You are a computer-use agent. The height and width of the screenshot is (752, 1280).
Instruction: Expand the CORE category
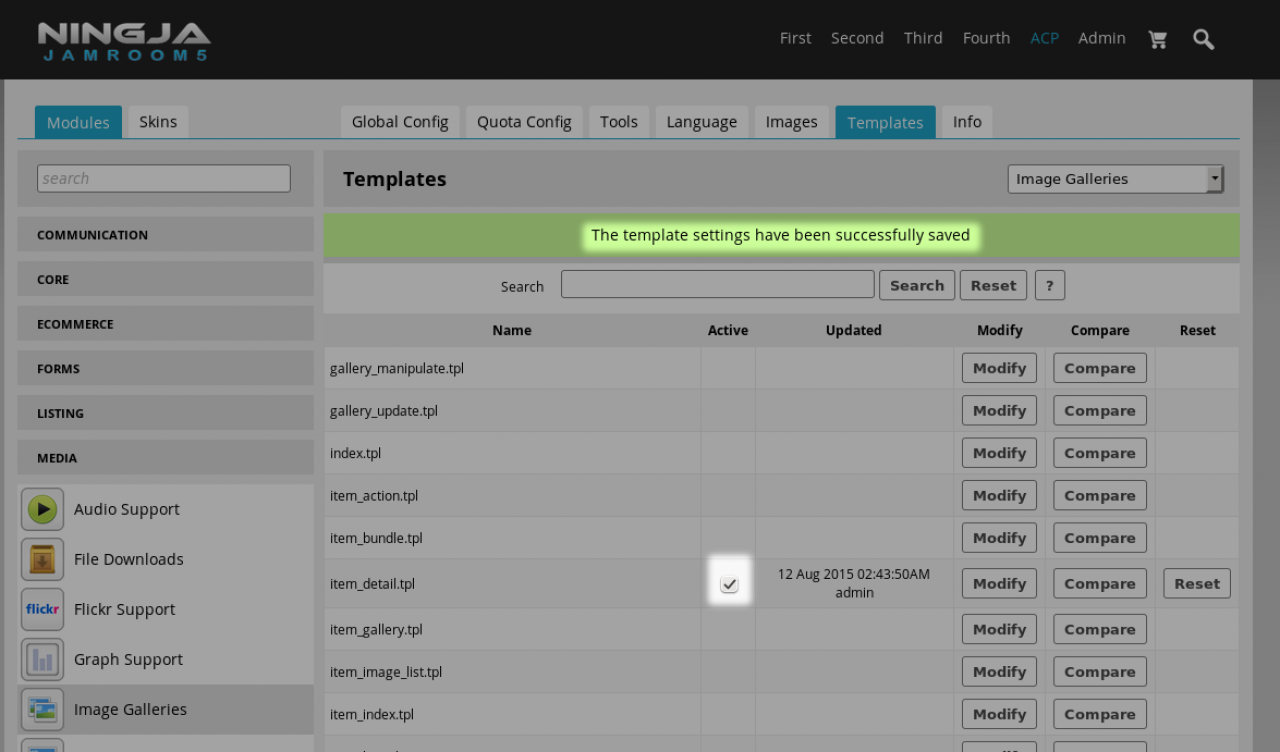[x=166, y=279]
